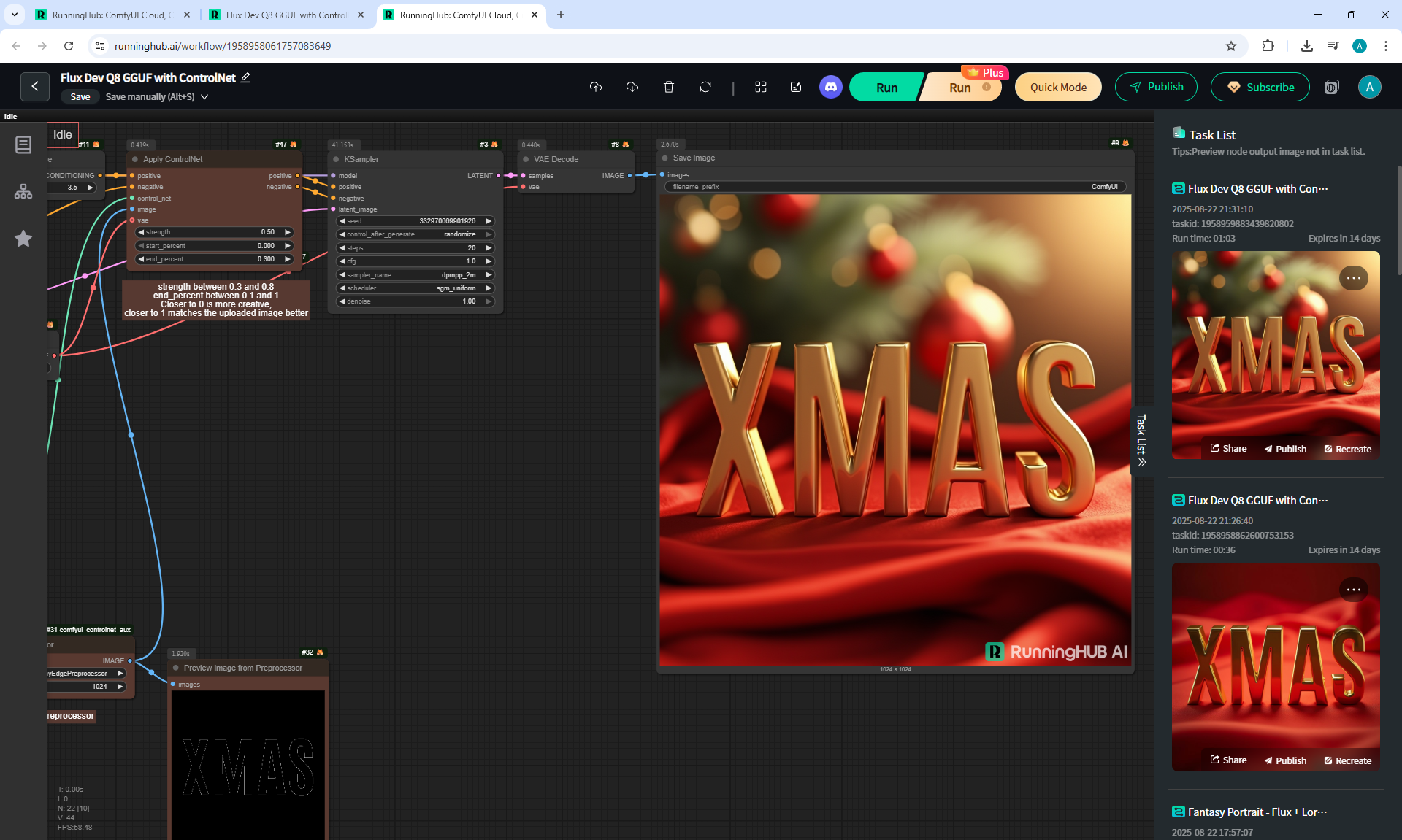The width and height of the screenshot is (1402, 840).
Task: Click Recreate on the first task result
Action: click(1347, 449)
